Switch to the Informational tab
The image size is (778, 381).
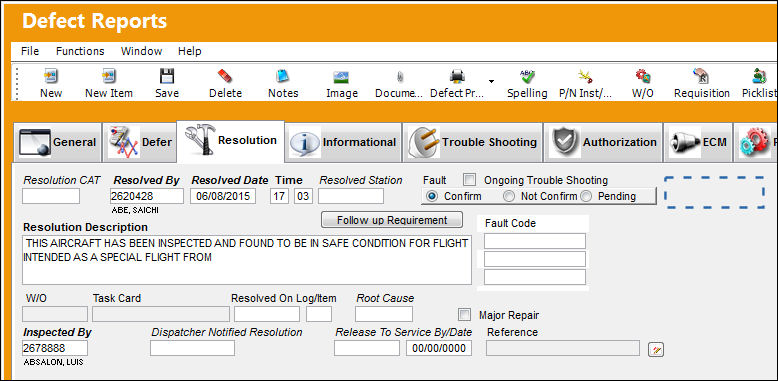pyautogui.click(x=343, y=142)
